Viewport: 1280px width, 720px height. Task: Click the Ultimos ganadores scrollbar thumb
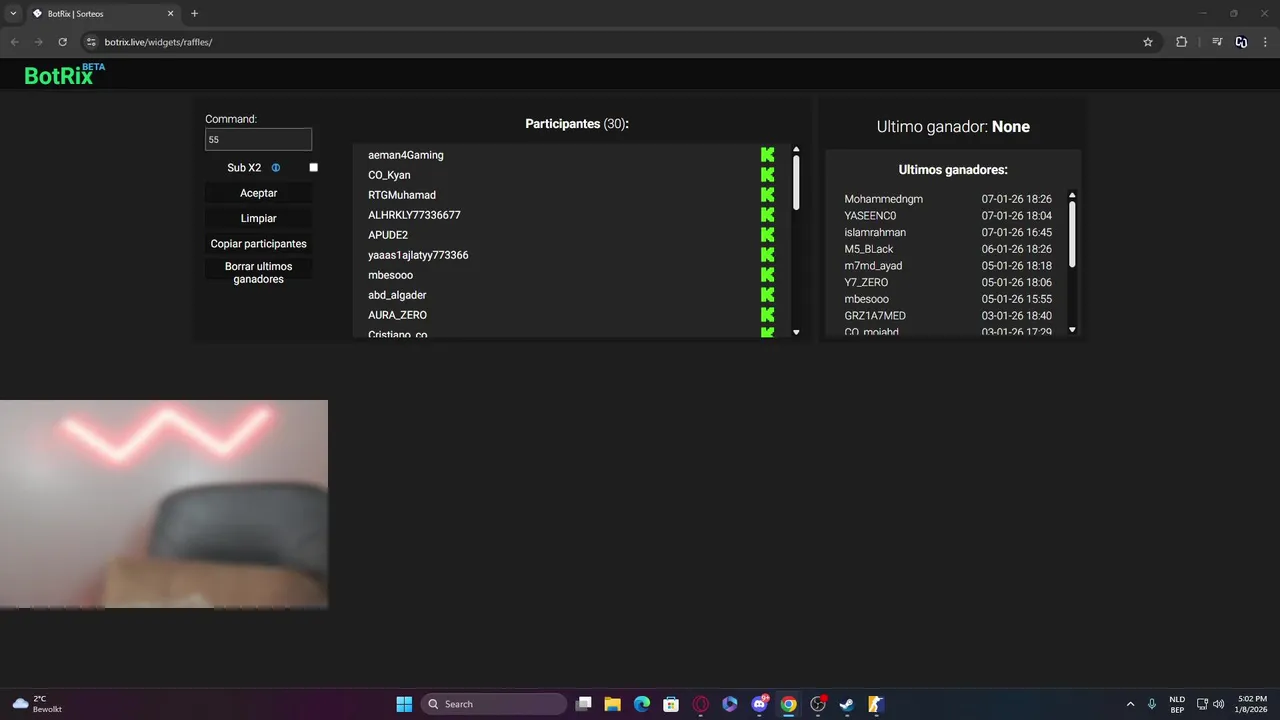click(1072, 234)
